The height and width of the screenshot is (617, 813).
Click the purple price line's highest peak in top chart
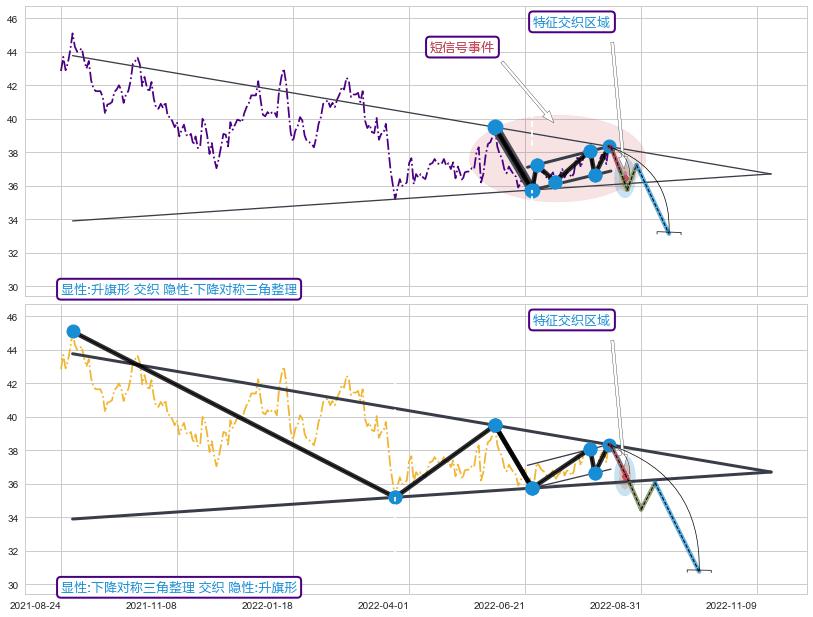point(72,33)
